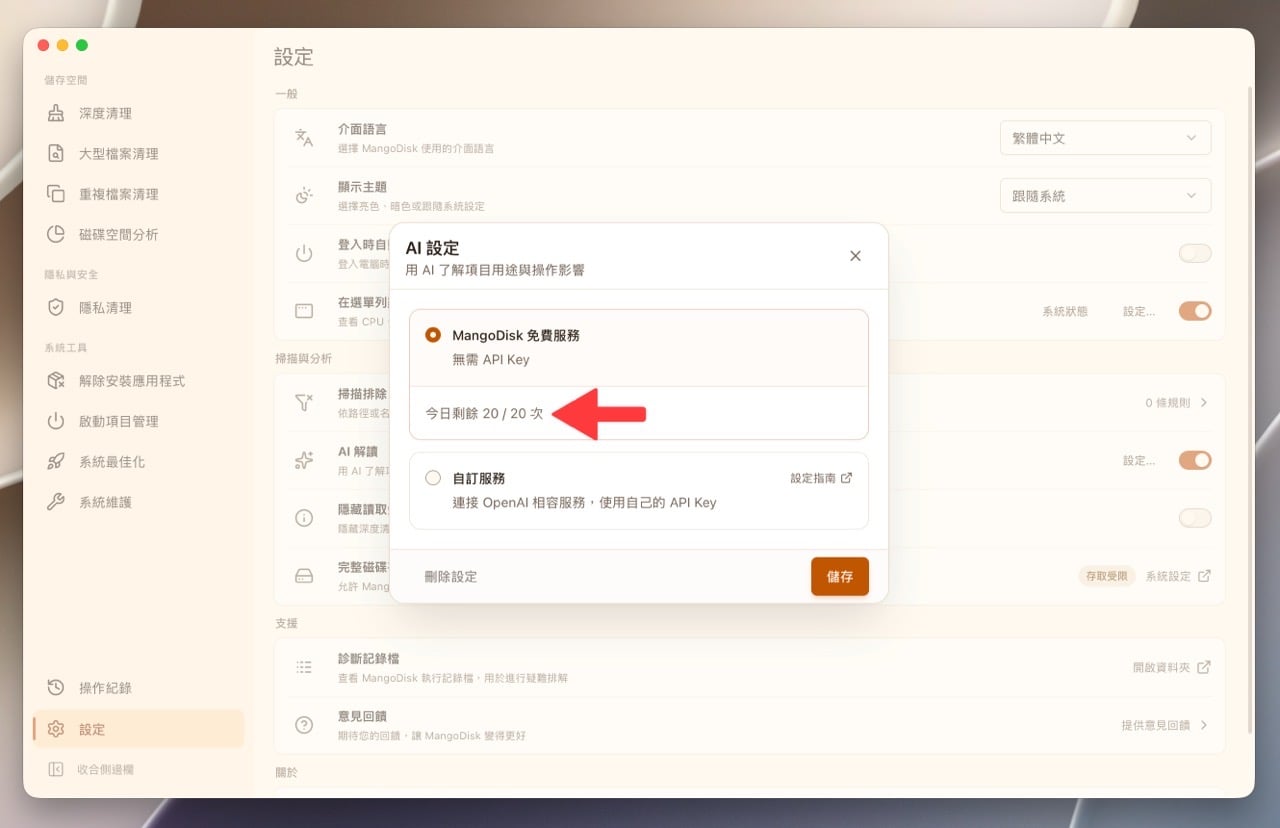Click the 今日剩餘 20 / 20 次 text
The image size is (1280, 828).
[x=484, y=413]
